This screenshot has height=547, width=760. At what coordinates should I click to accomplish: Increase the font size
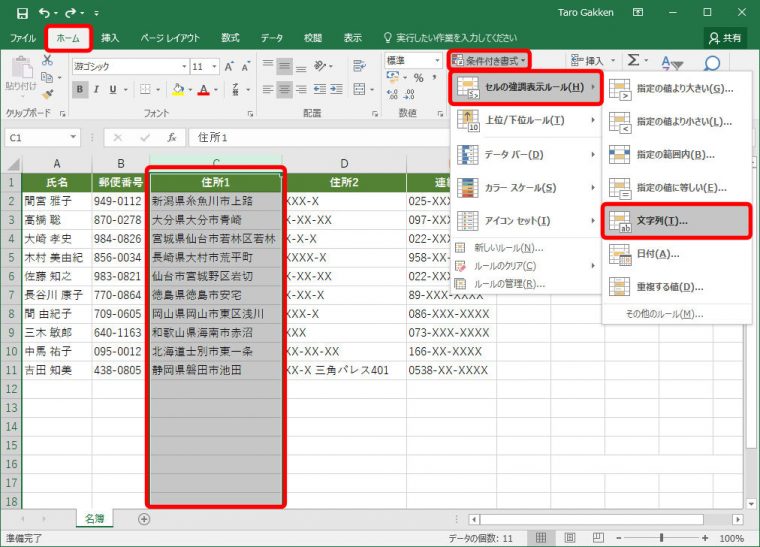click(229, 66)
